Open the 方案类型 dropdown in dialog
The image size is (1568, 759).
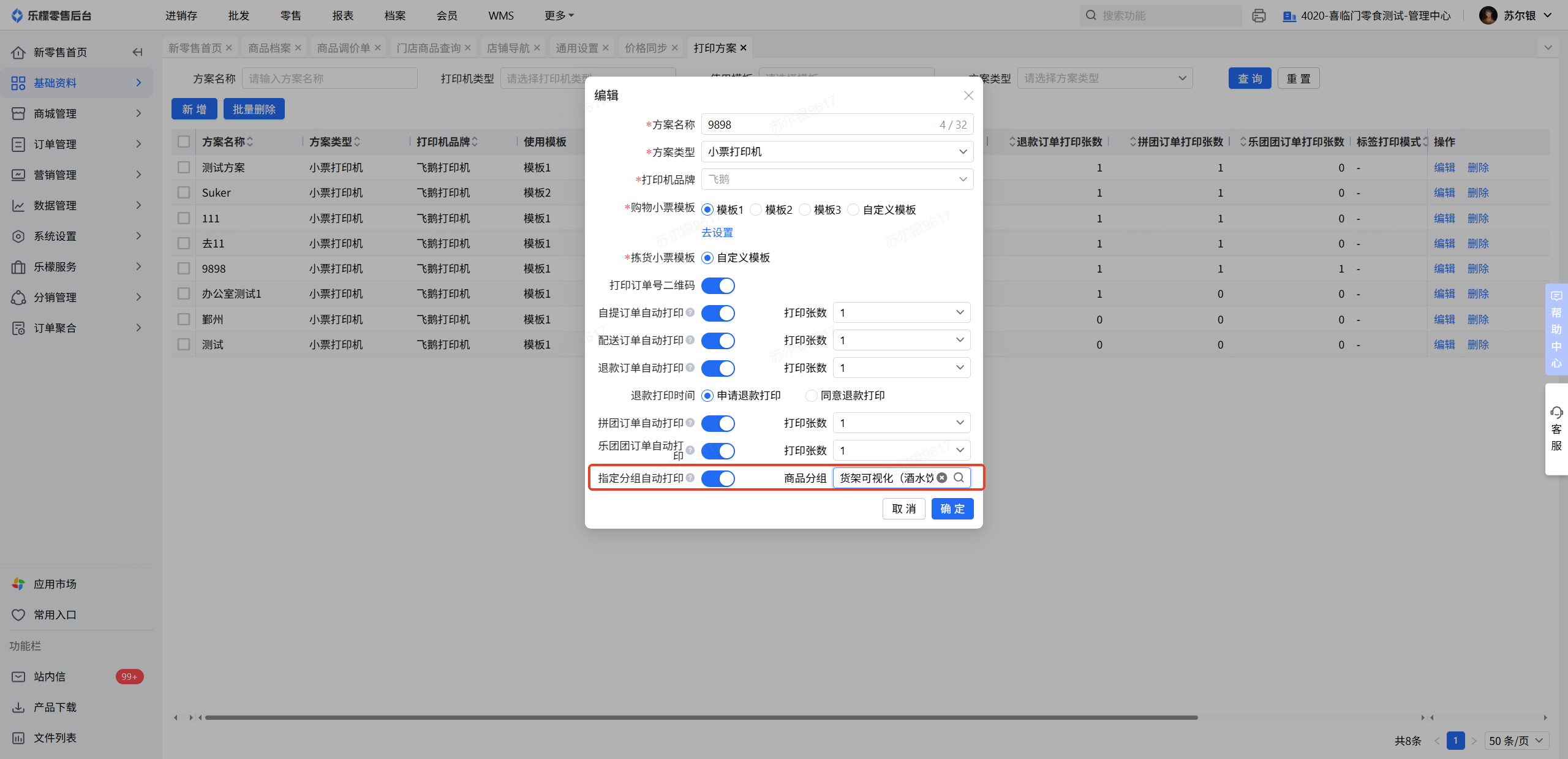837,152
